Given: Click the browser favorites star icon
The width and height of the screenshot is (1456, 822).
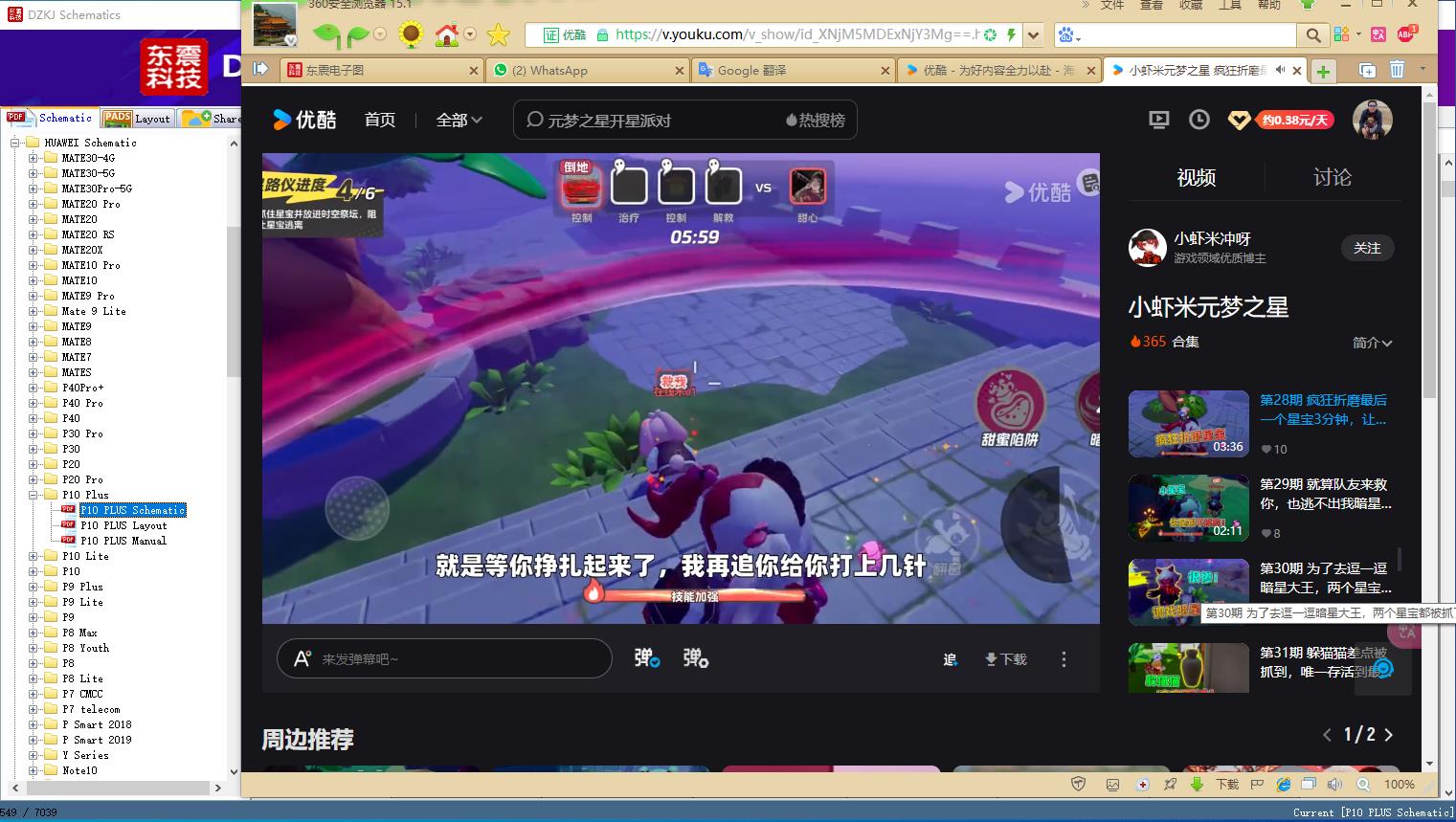Looking at the screenshot, I should click(498, 35).
